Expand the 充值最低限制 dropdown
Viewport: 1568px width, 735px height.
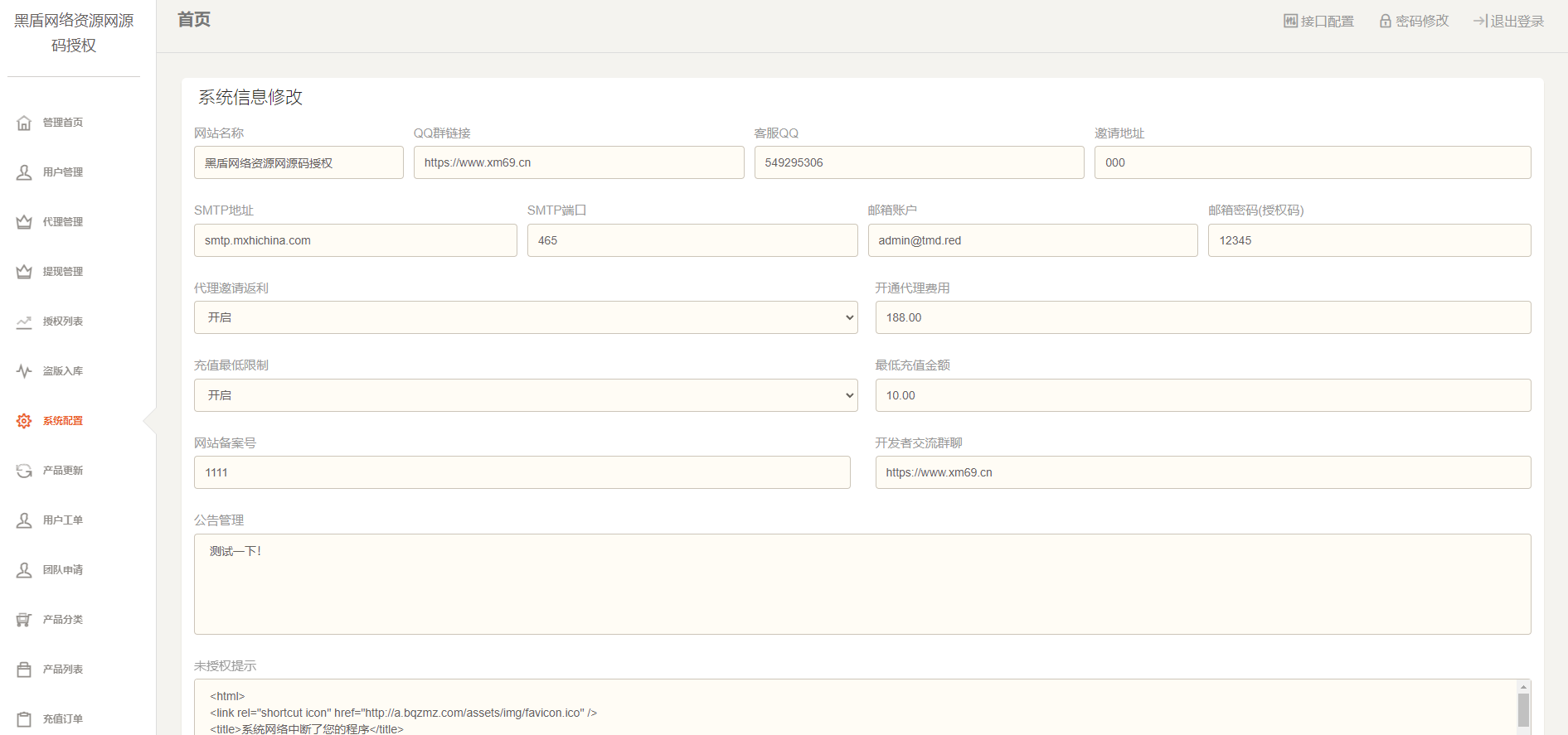[x=525, y=395]
